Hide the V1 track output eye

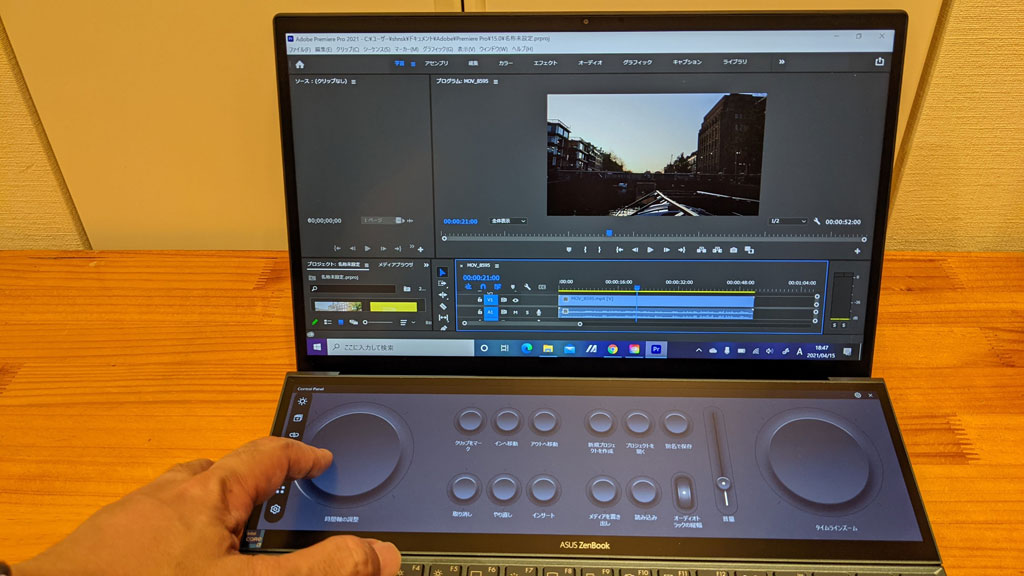(x=515, y=300)
